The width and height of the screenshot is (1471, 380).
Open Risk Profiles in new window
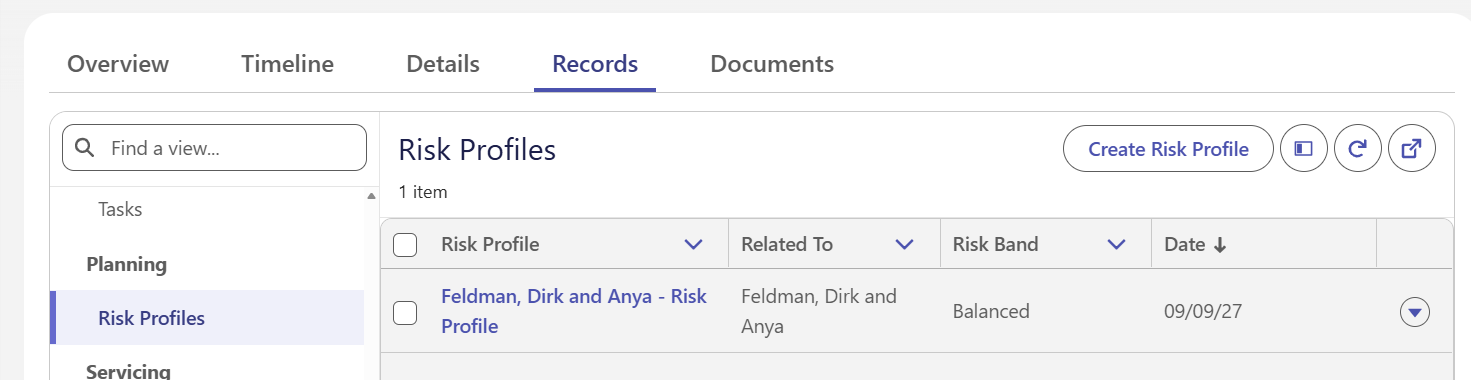point(1411,149)
